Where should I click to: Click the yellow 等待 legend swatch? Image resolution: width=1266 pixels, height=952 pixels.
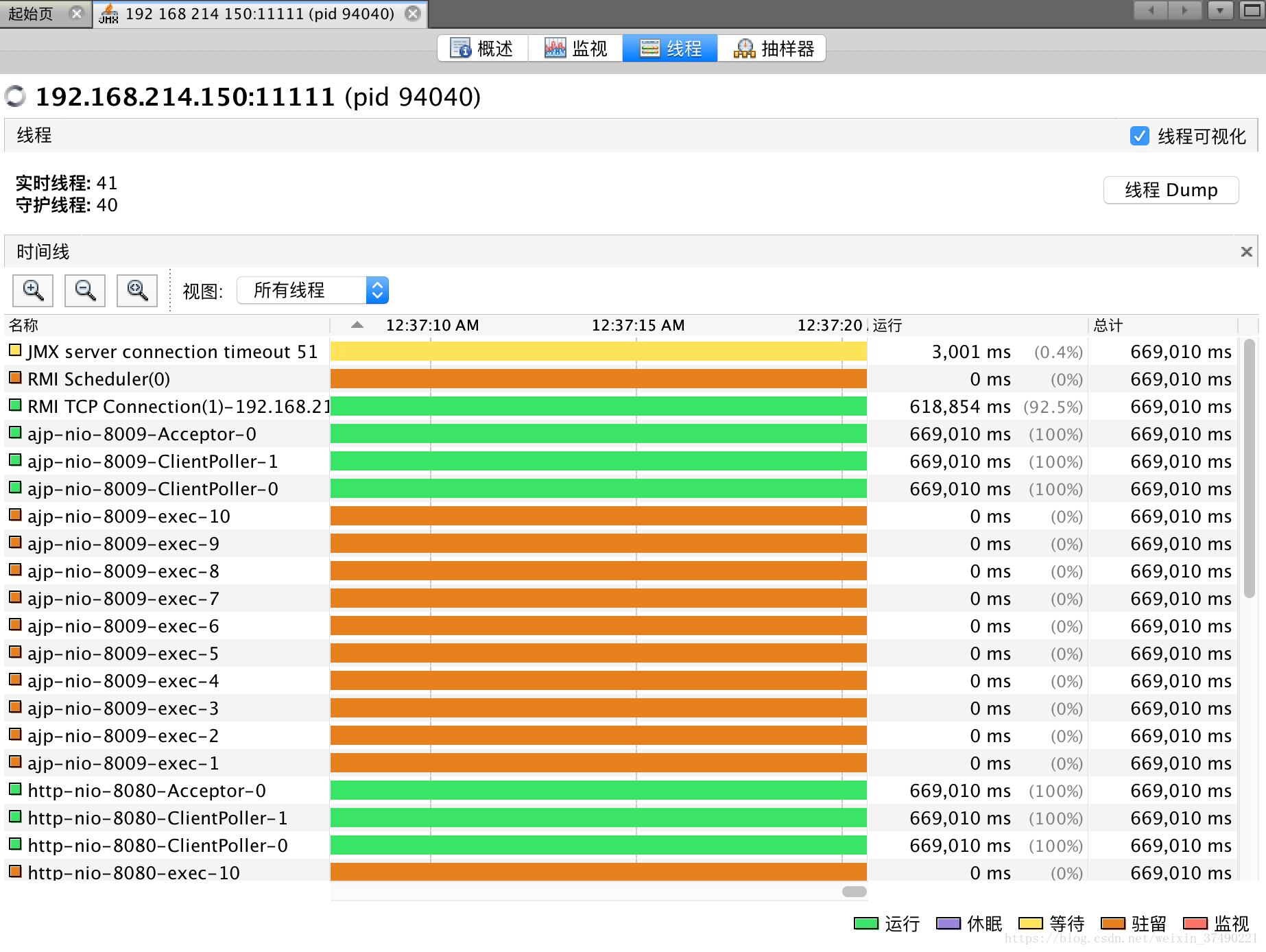coord(1030,923)
